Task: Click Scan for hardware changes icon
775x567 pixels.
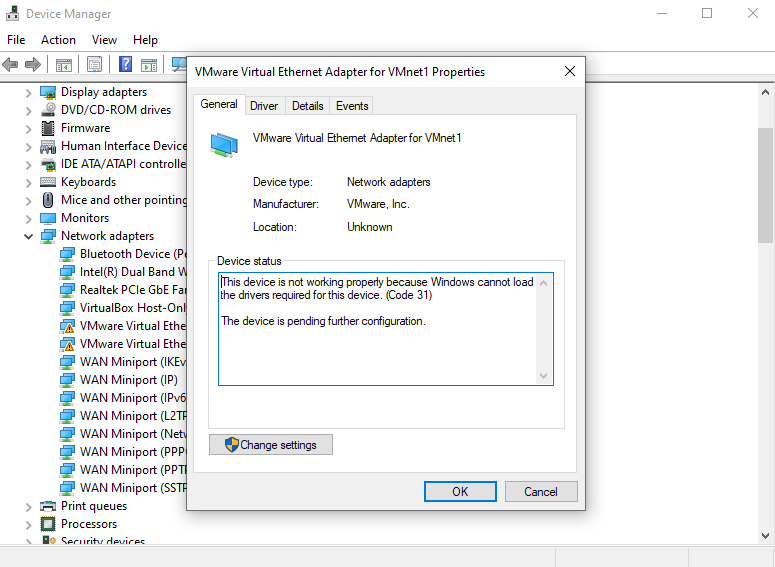Action: (179, 64)
